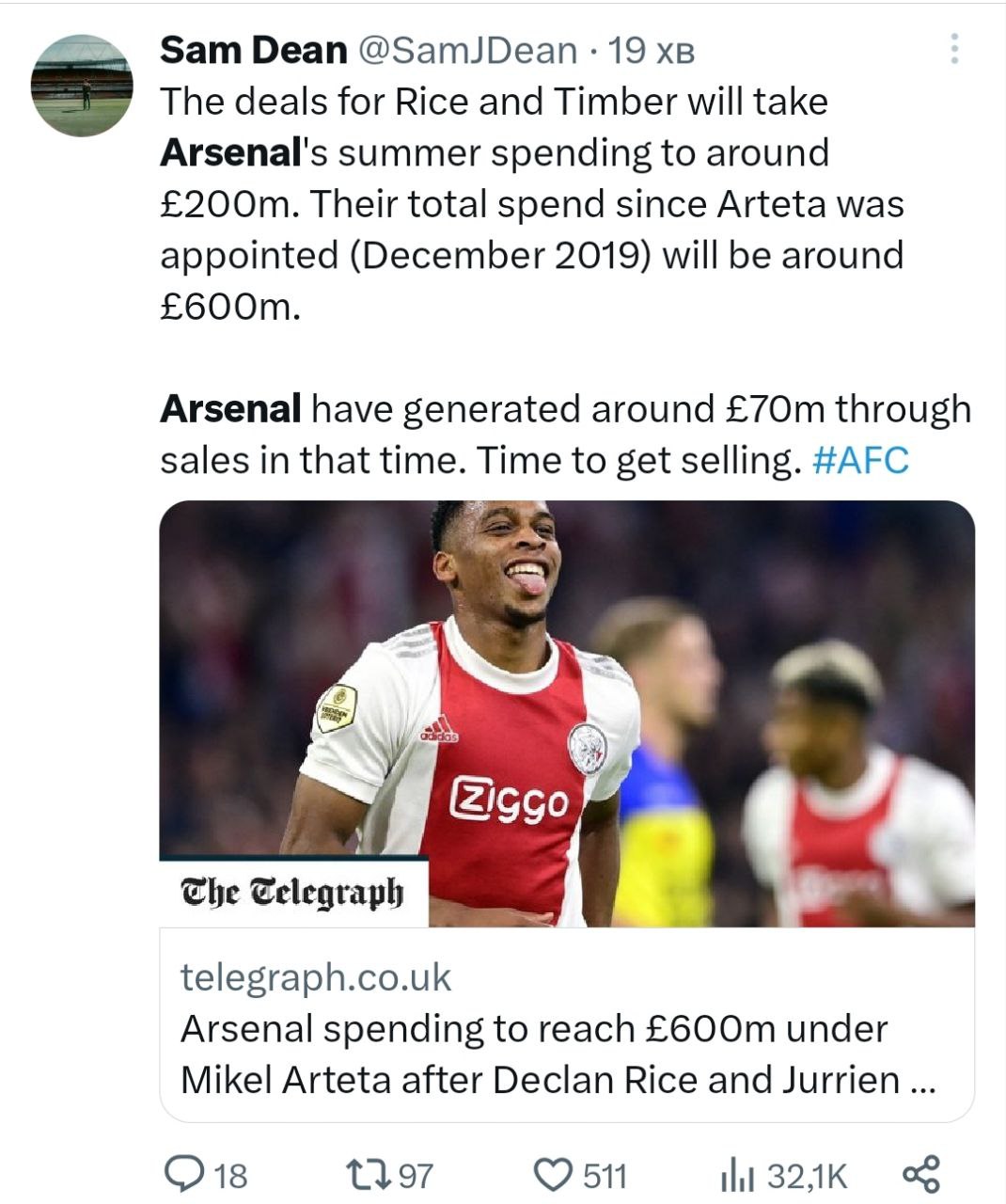Open the #AFC hashtag

coord(859,460)
